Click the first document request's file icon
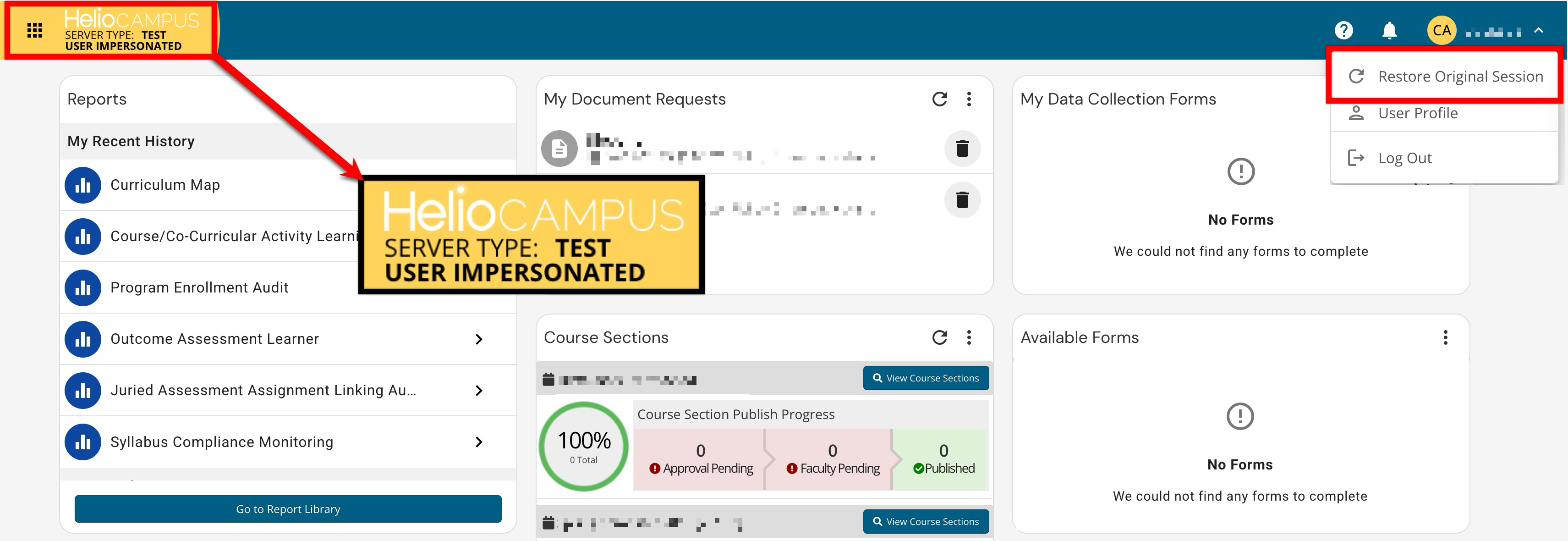Viewport: 1568px width, 541px height. pyautogui.click(x=559, y=148)
